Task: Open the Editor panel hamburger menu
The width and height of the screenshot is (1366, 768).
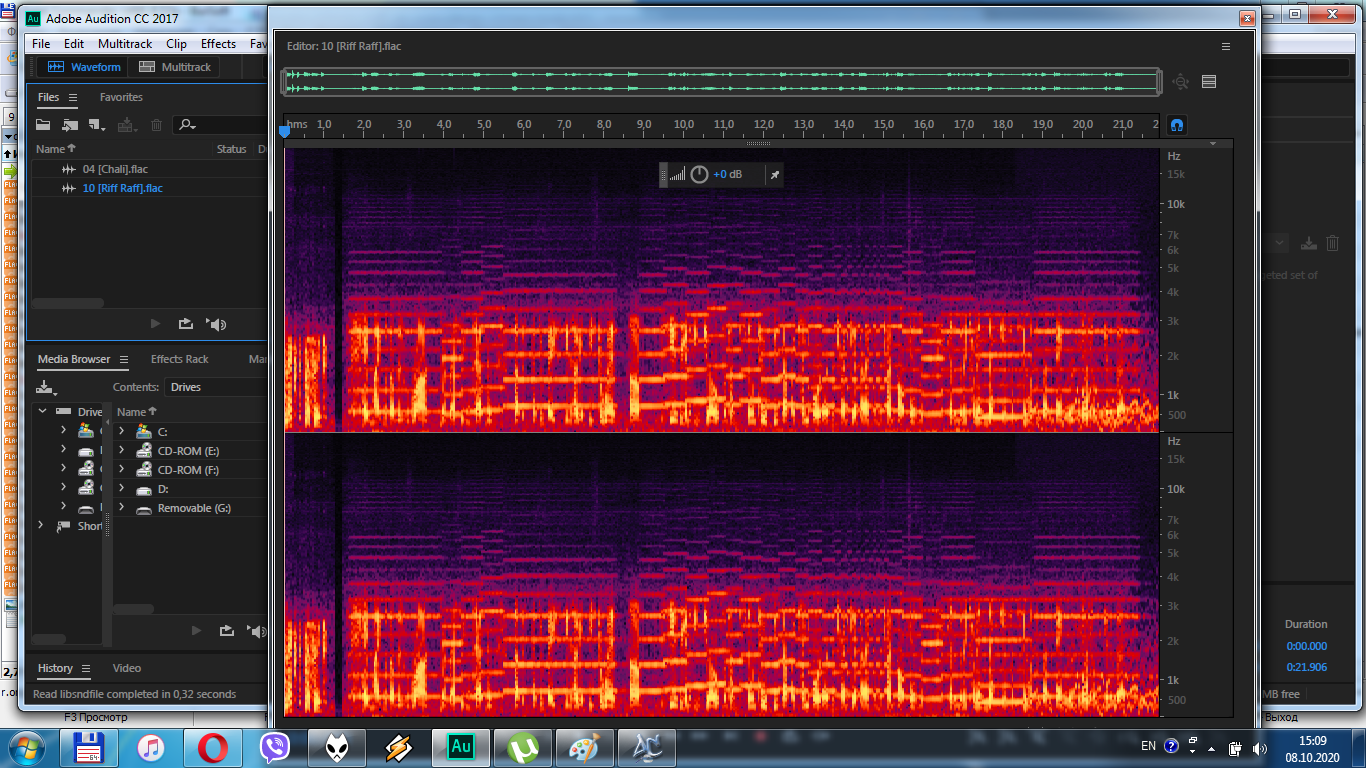Action: [x=1226, y=46]
